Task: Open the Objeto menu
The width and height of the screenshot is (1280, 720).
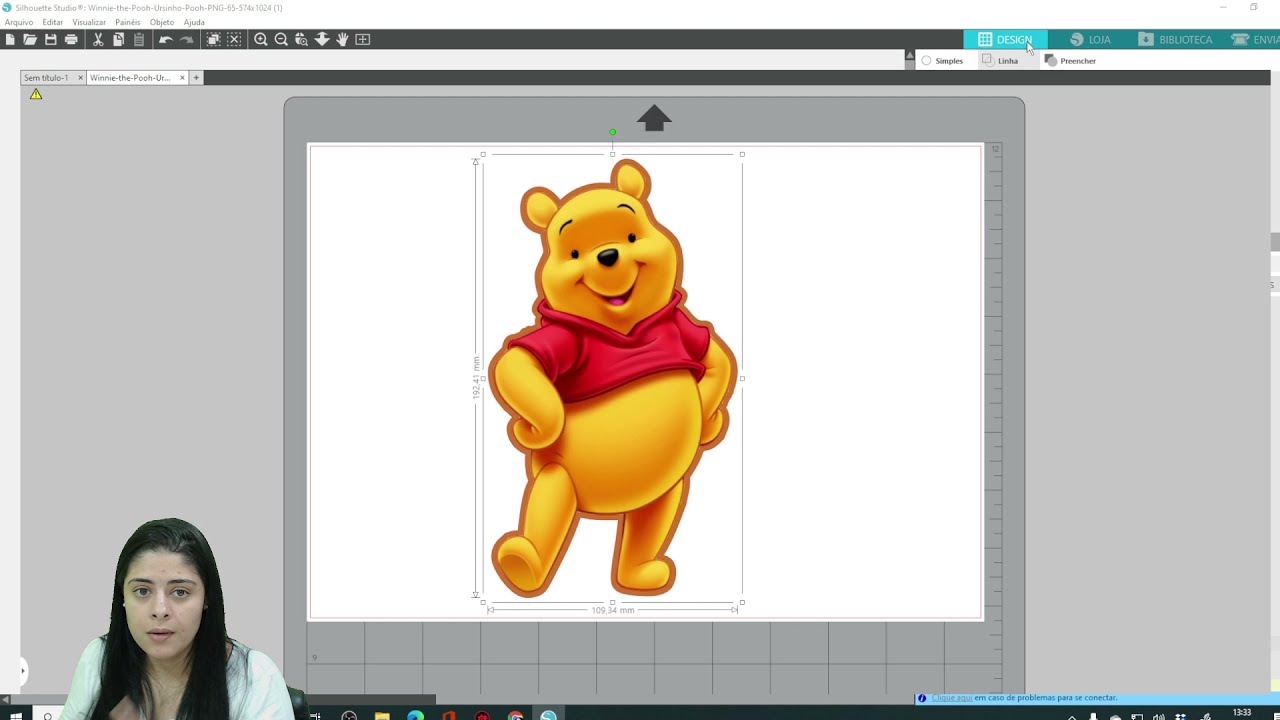Action: click(x=162, y=22)
